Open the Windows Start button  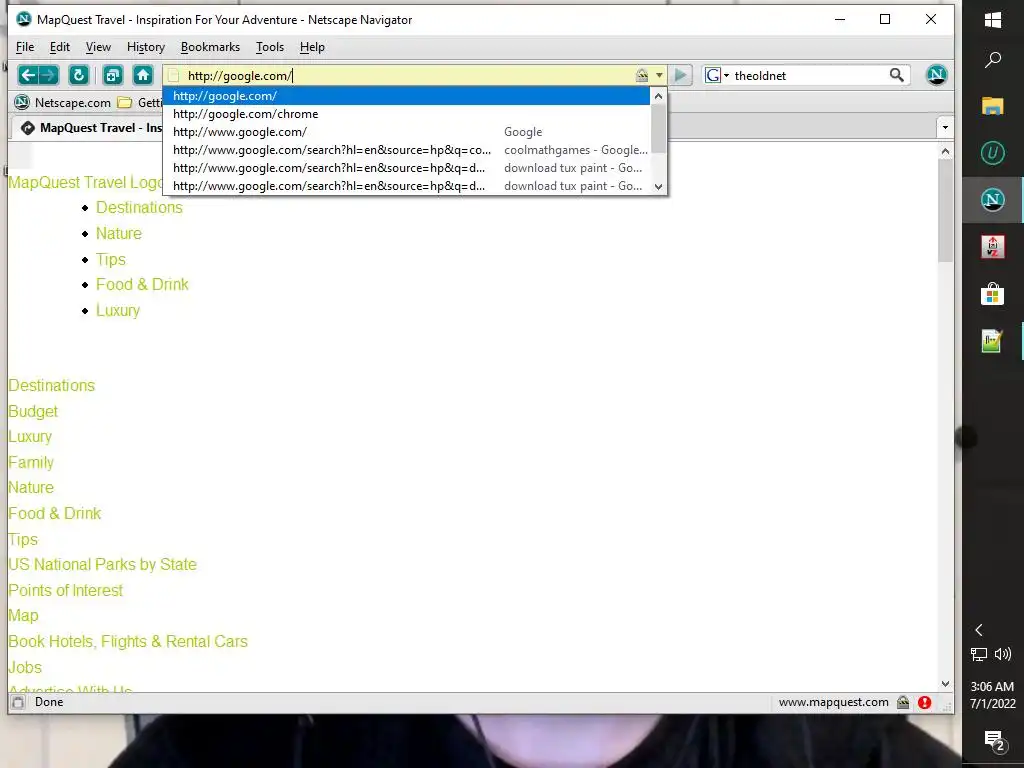993,20
